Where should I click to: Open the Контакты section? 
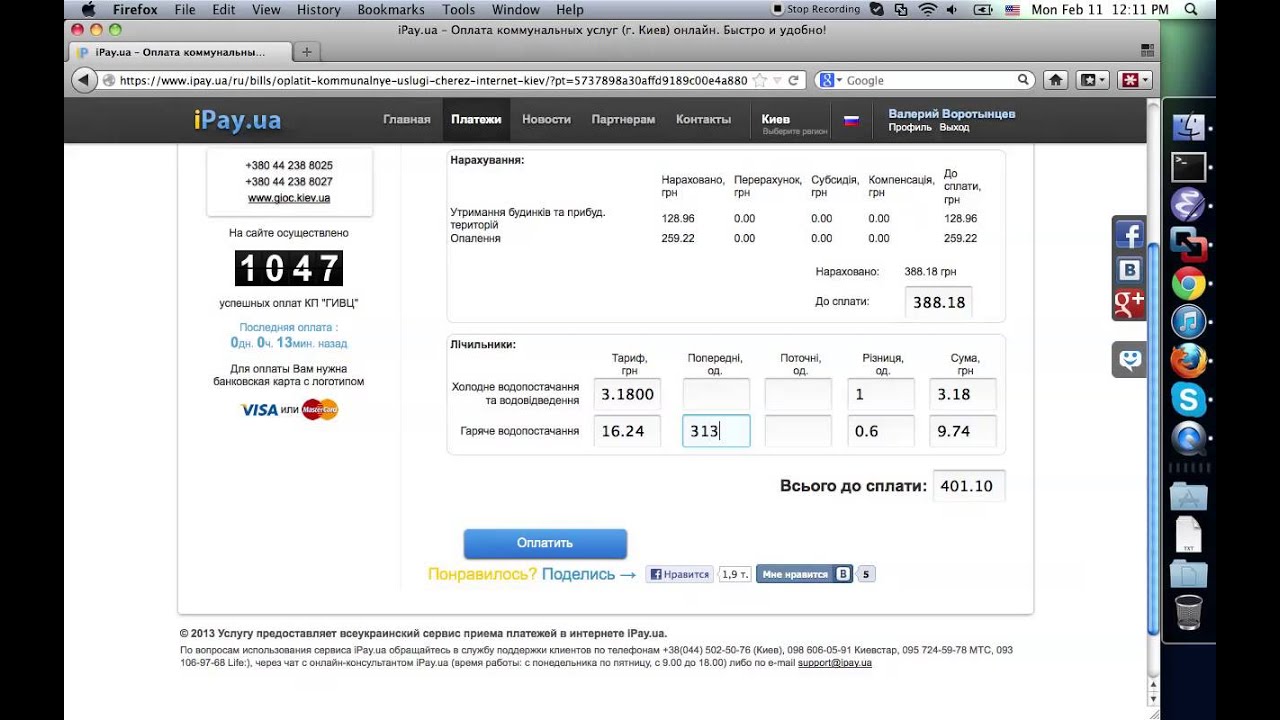703,119
